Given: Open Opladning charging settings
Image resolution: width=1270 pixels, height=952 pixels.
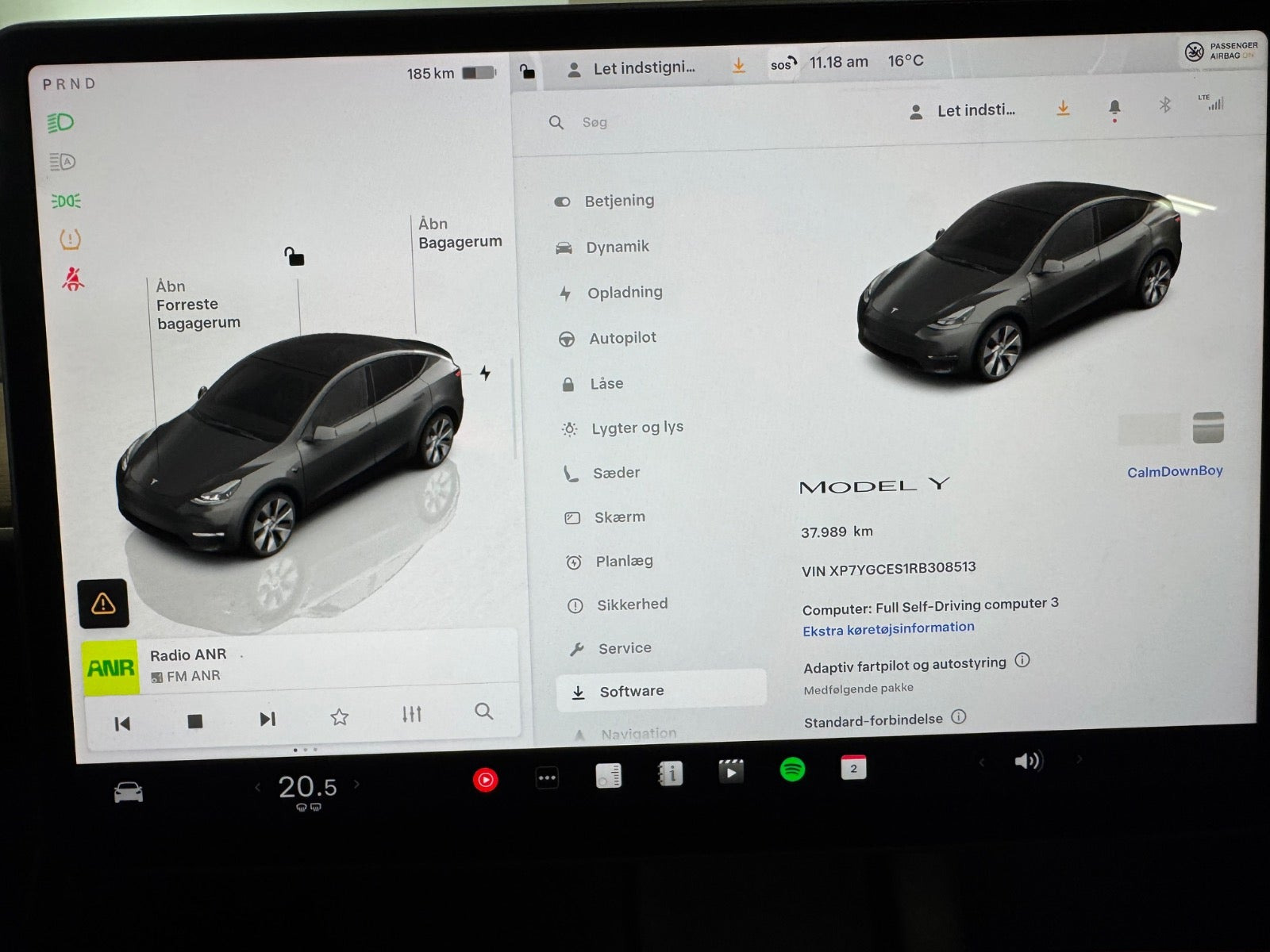Looking at the screenshot, I should tap(610, 293).
